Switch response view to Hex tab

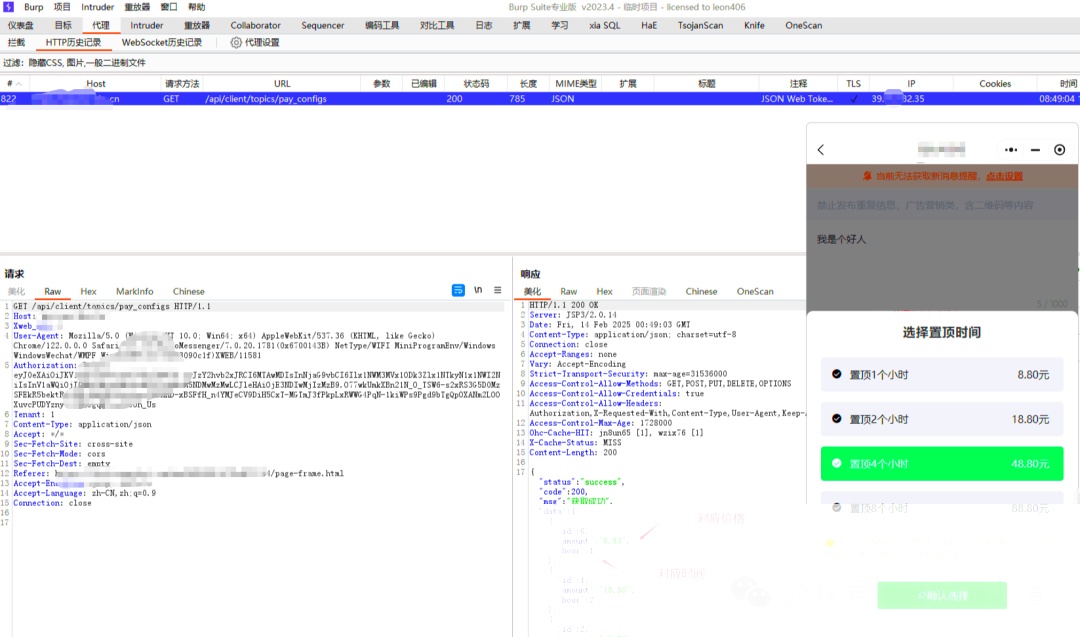604,292
